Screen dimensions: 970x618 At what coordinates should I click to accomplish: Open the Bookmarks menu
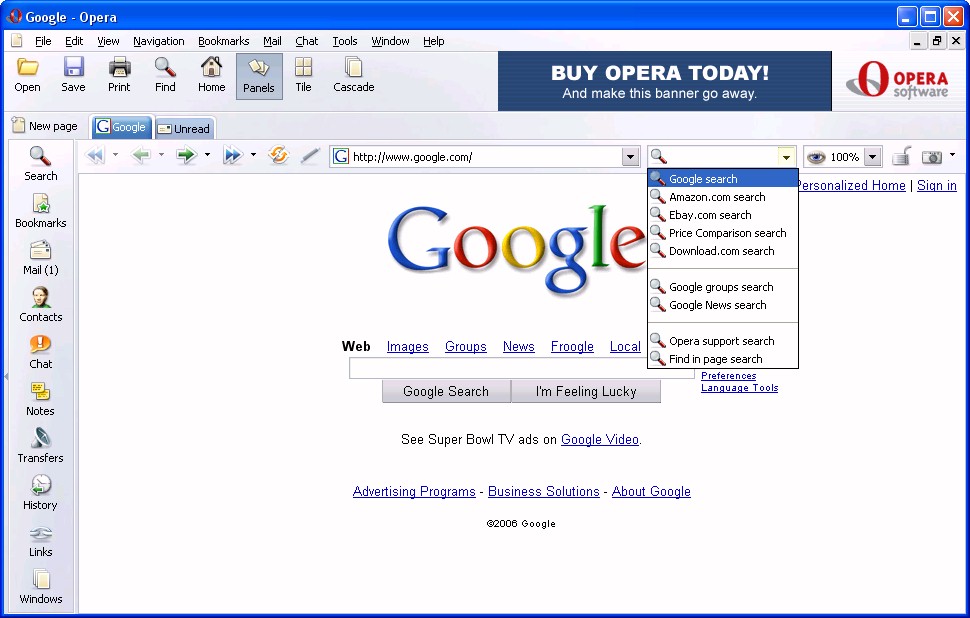(x=223, y=41)
